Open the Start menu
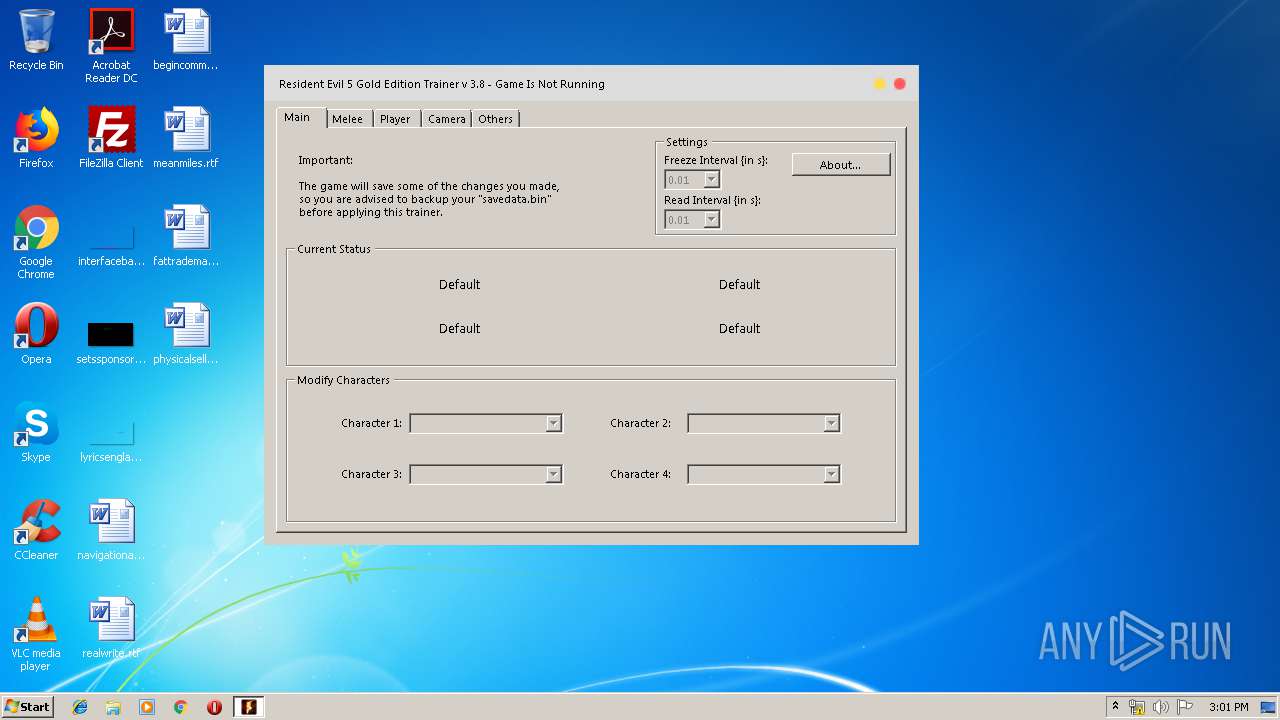The width and height of the screenshot is (1280, 720). 27,707
